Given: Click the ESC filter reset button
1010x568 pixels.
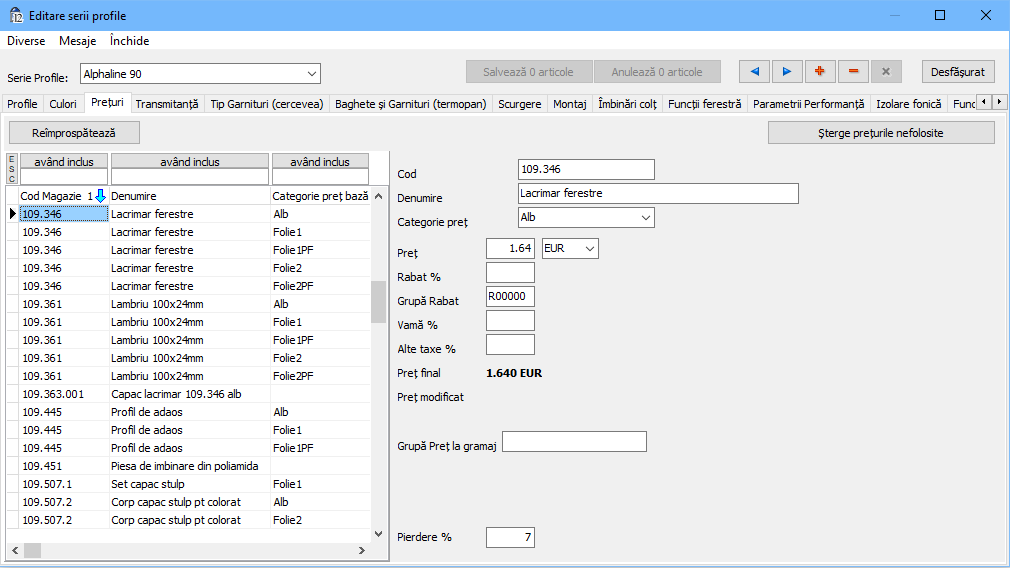Looking at the screenshot, I should pos(12,169).
